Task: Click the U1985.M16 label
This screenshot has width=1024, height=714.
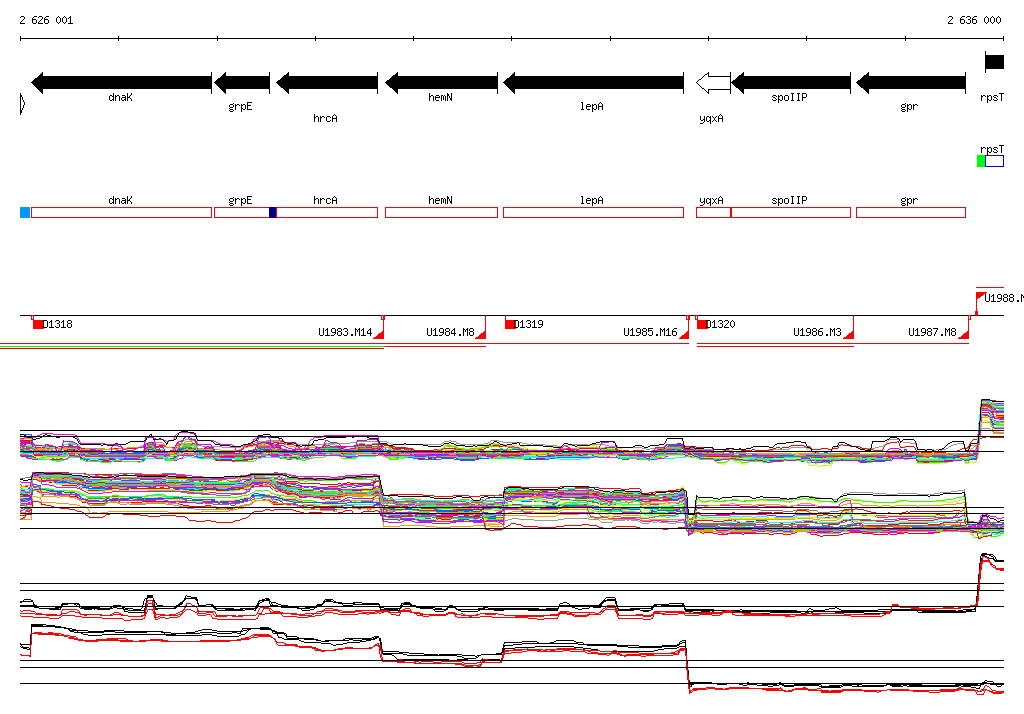Action: click(x=650, y=333)
